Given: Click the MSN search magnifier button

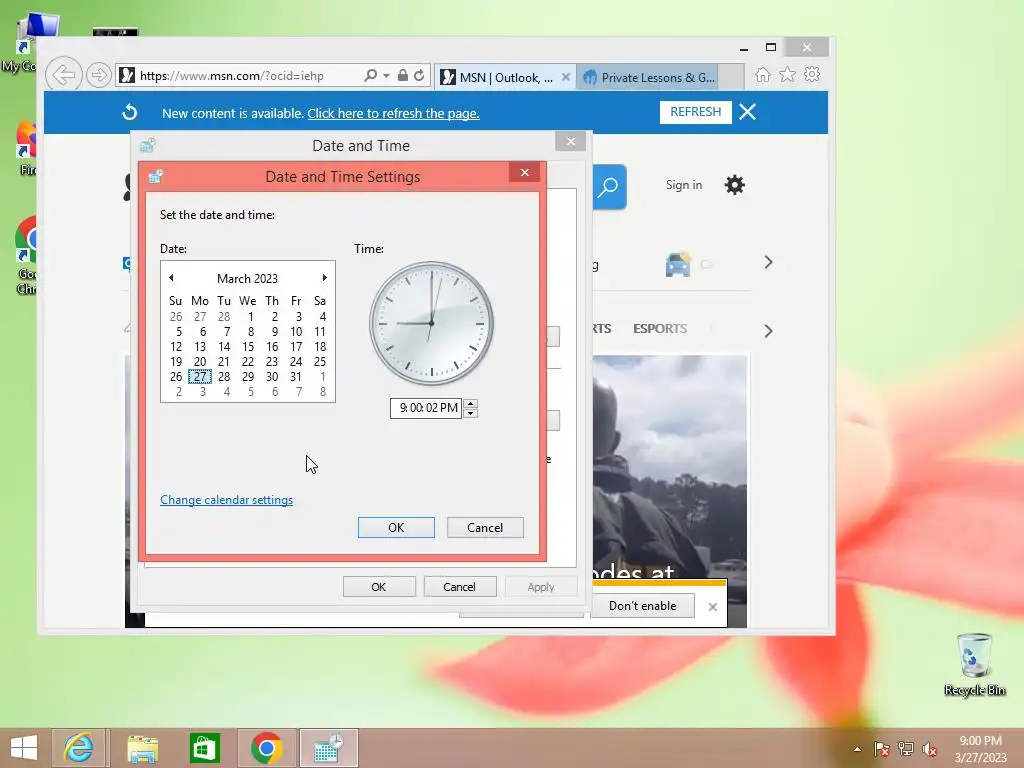Looking at the screenshot, I should tap(609, 187).
